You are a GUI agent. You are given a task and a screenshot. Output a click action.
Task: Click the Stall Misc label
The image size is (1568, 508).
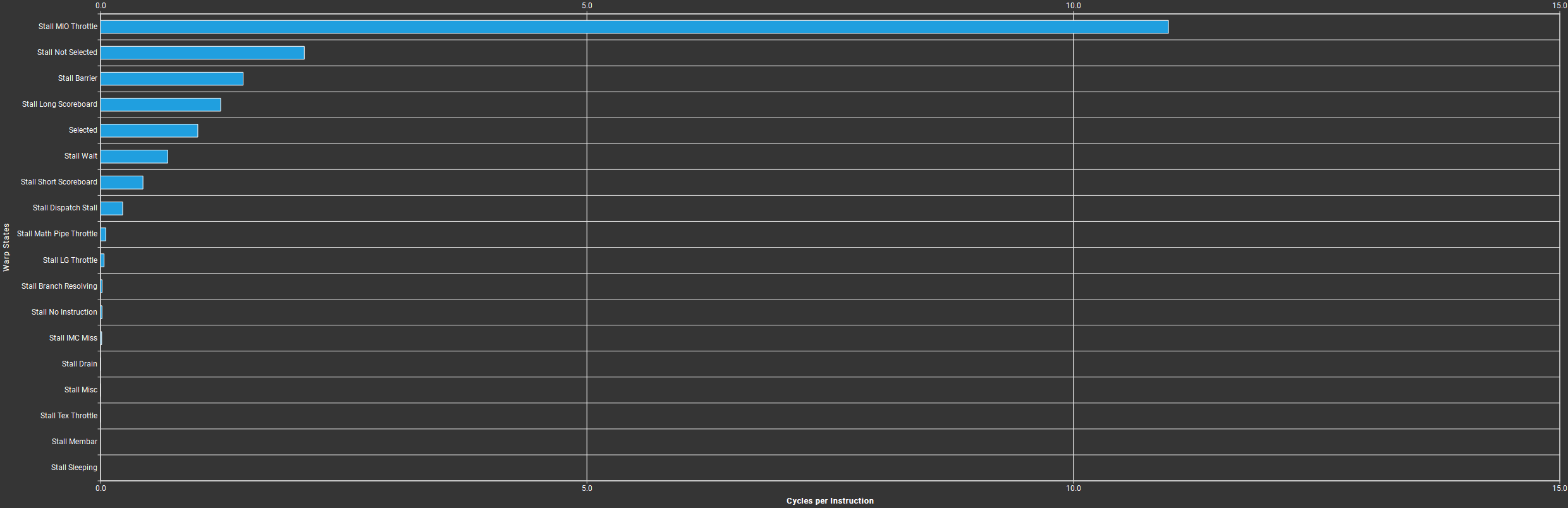click(x=80, y=390)
